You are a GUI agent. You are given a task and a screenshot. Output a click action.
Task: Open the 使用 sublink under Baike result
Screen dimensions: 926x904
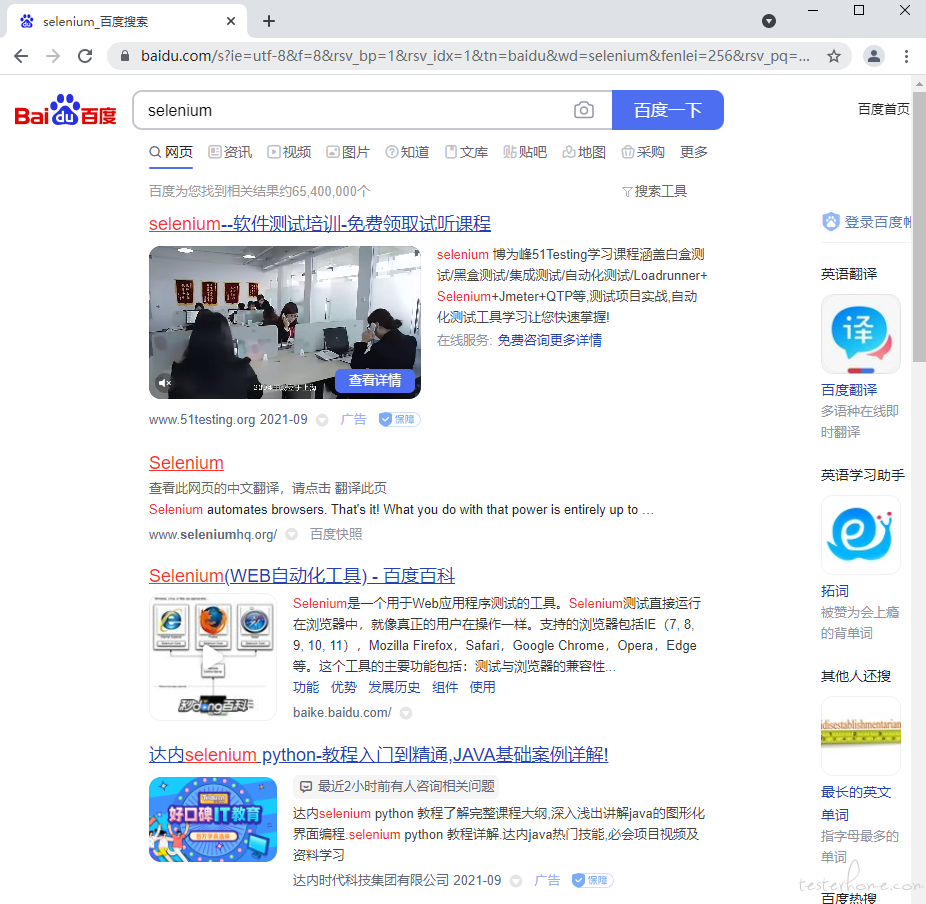tap(482, 687)
